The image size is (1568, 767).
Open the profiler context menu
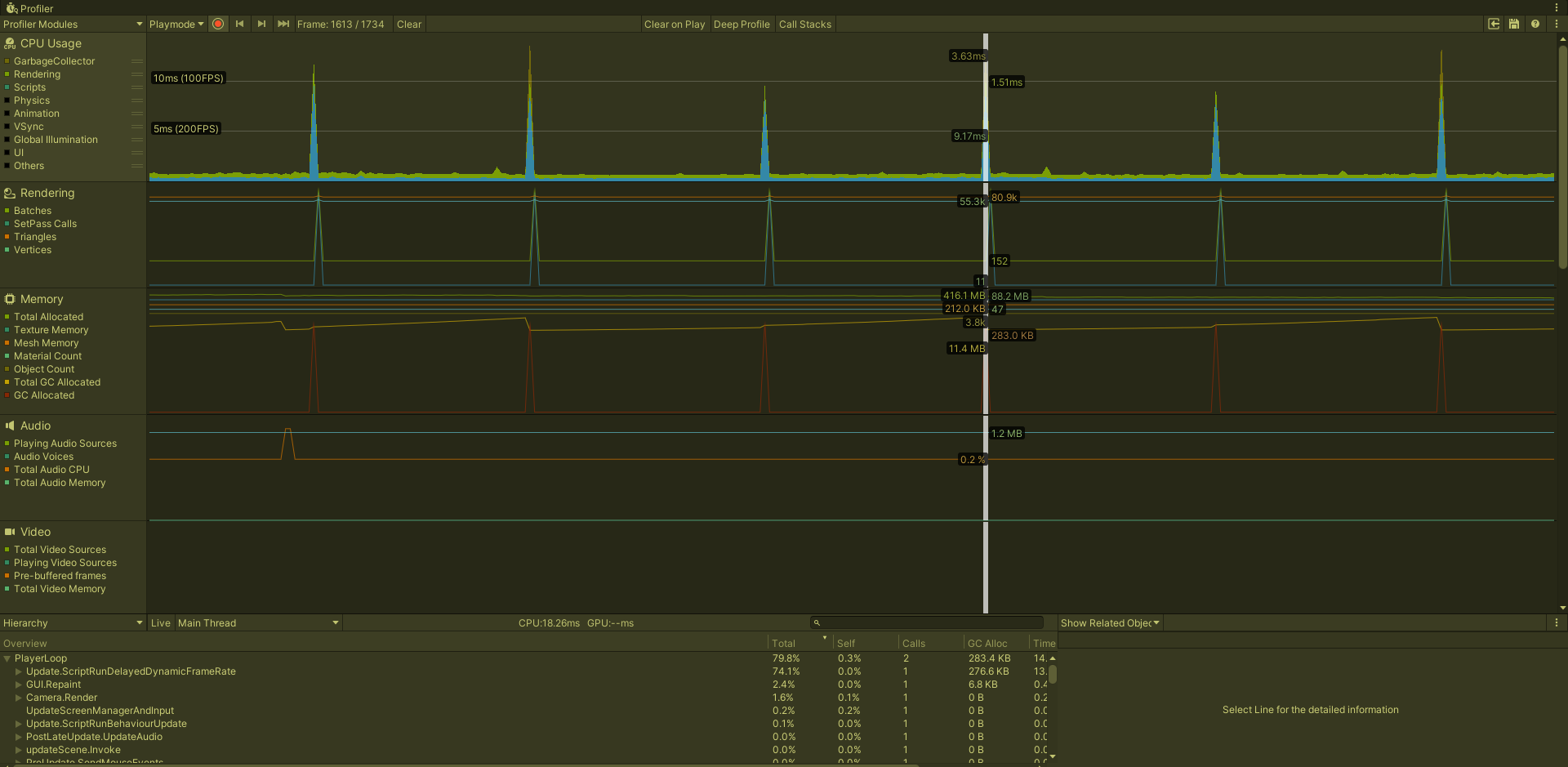tap(1557, 24)
